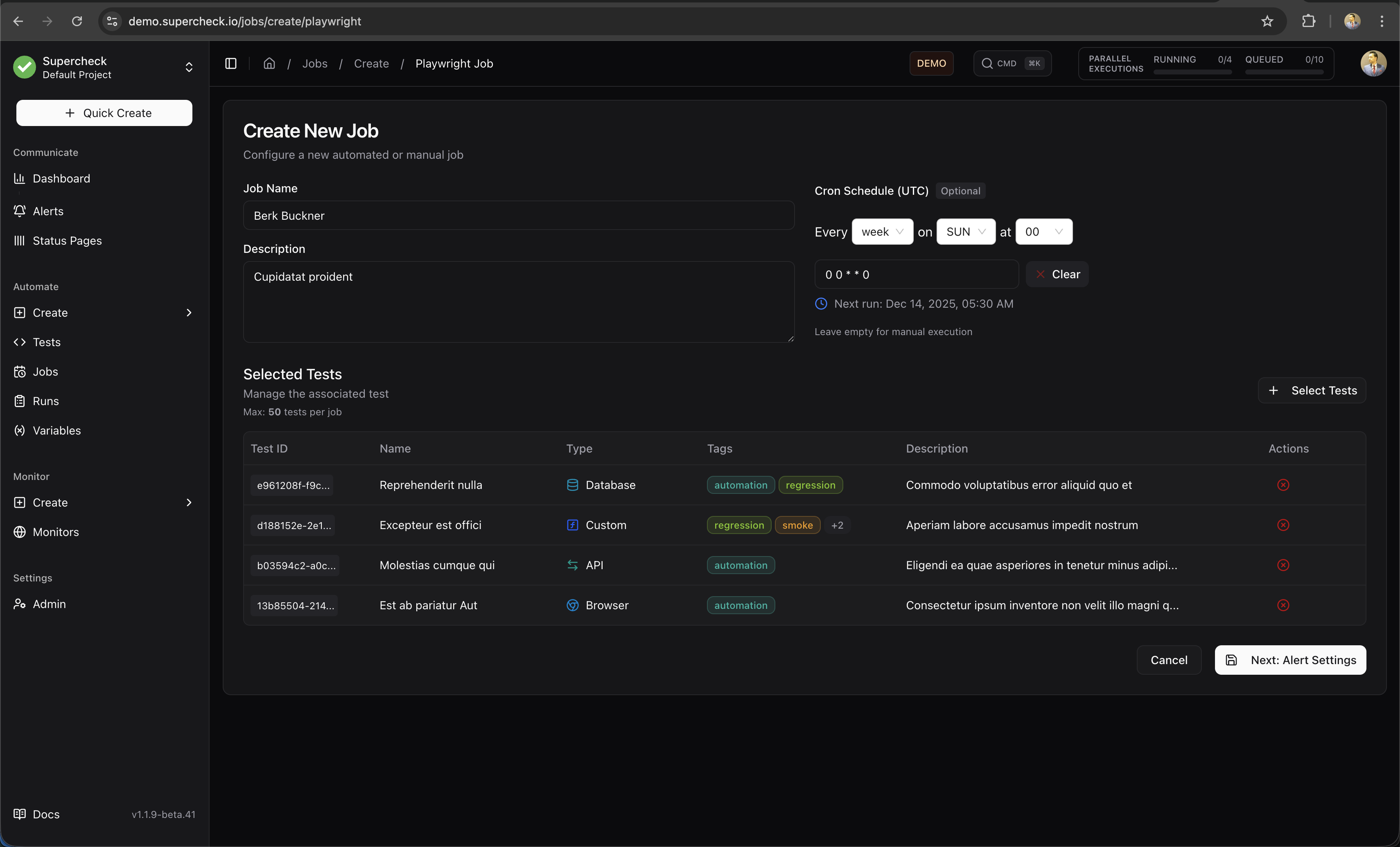The width and height of the screenshot is (1400, 847).
Task: Bookmark this page with star icon
Action: coord(1267,22)
